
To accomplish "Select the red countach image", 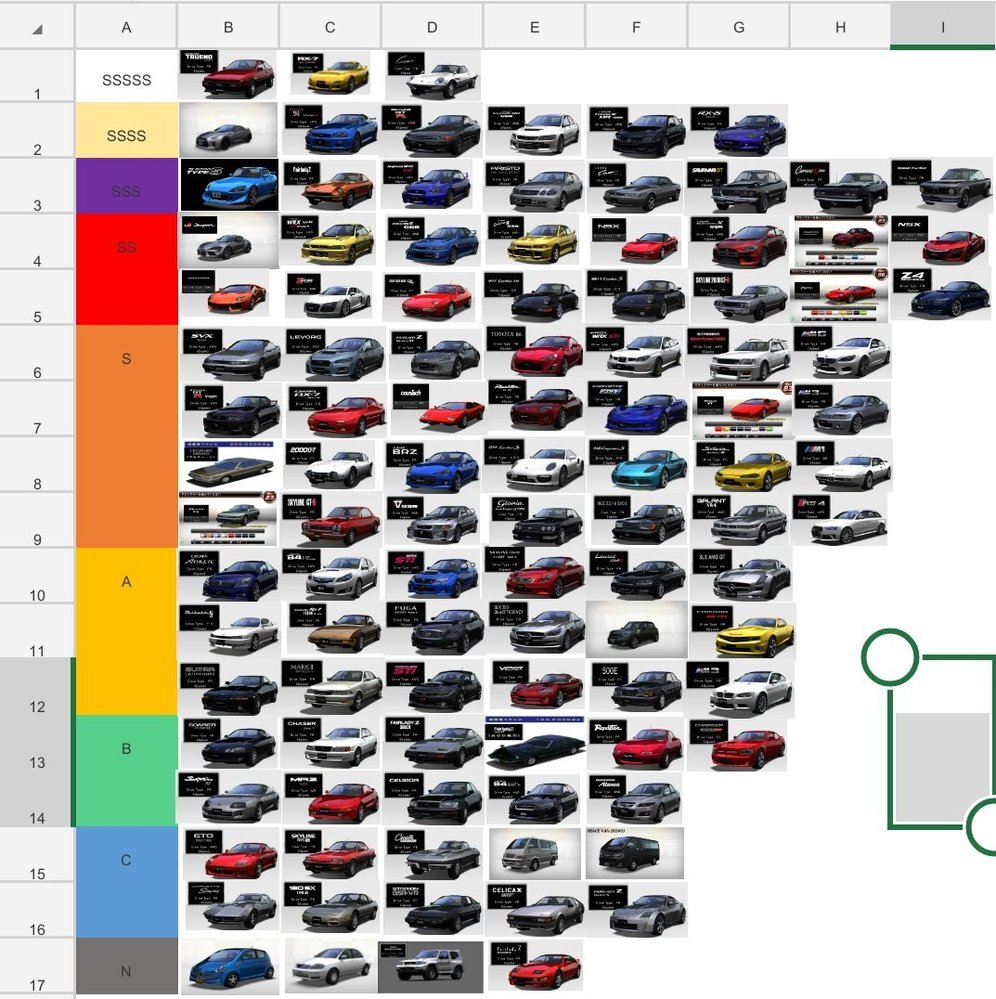I will (438, 408).
